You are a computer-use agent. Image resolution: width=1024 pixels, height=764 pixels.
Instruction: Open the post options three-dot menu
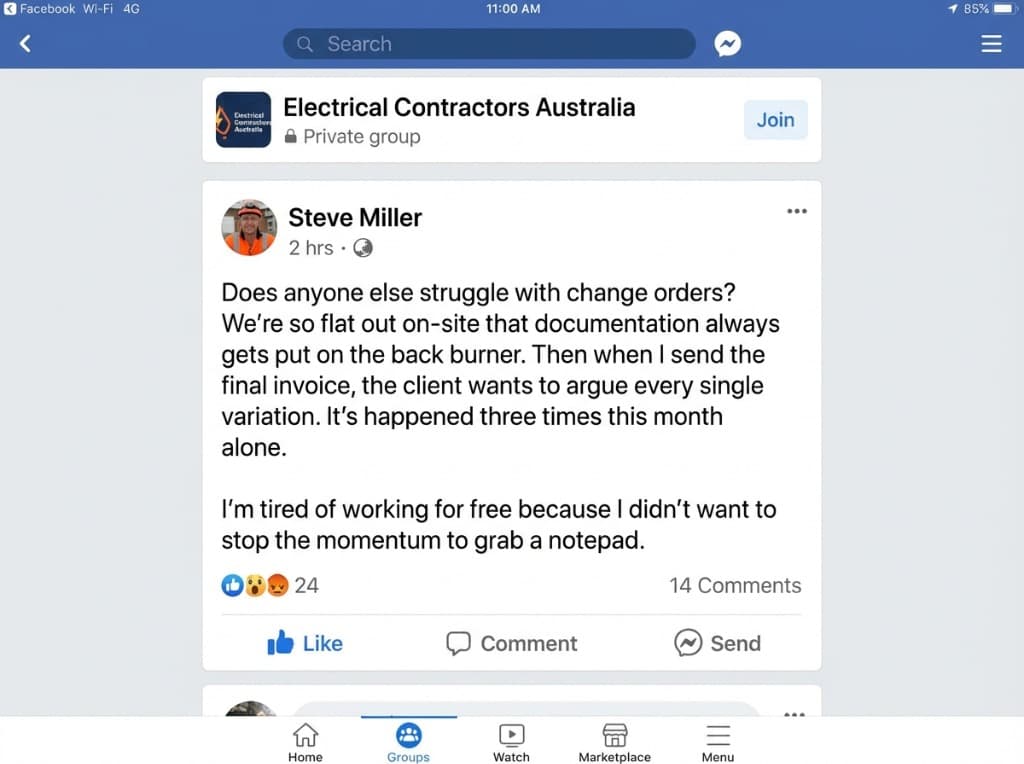796,211
